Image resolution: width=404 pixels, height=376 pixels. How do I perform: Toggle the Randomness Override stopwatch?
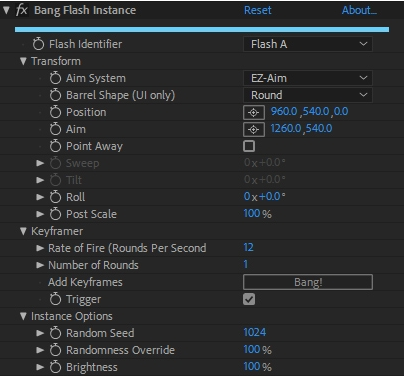55,350
